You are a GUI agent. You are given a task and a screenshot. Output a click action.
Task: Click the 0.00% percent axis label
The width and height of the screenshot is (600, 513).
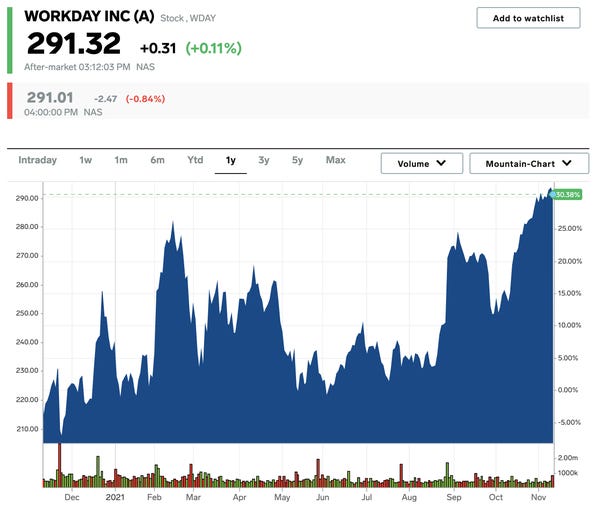[568, 390]
